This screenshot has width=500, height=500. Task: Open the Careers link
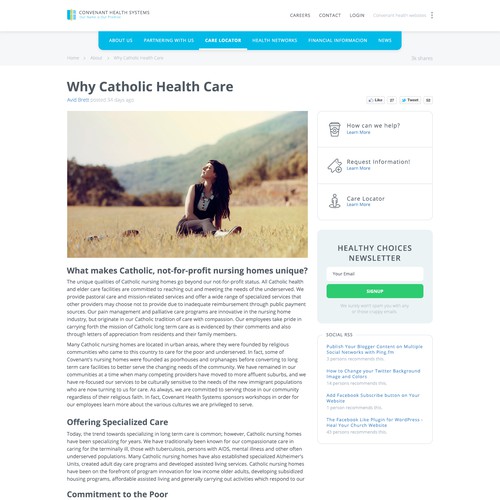point(300,15)
